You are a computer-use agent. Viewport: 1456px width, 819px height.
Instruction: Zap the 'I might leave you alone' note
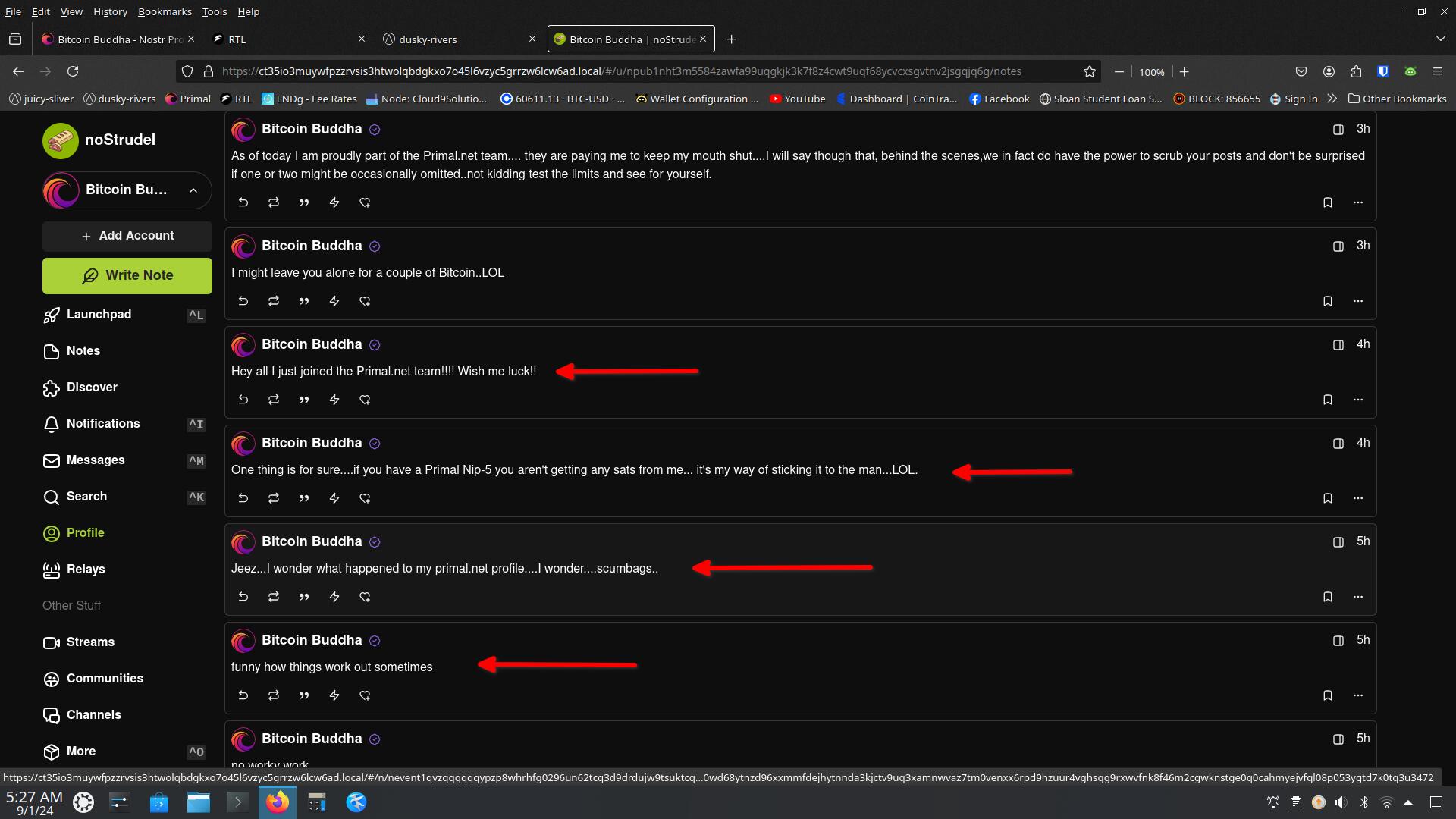pos(334,301)
